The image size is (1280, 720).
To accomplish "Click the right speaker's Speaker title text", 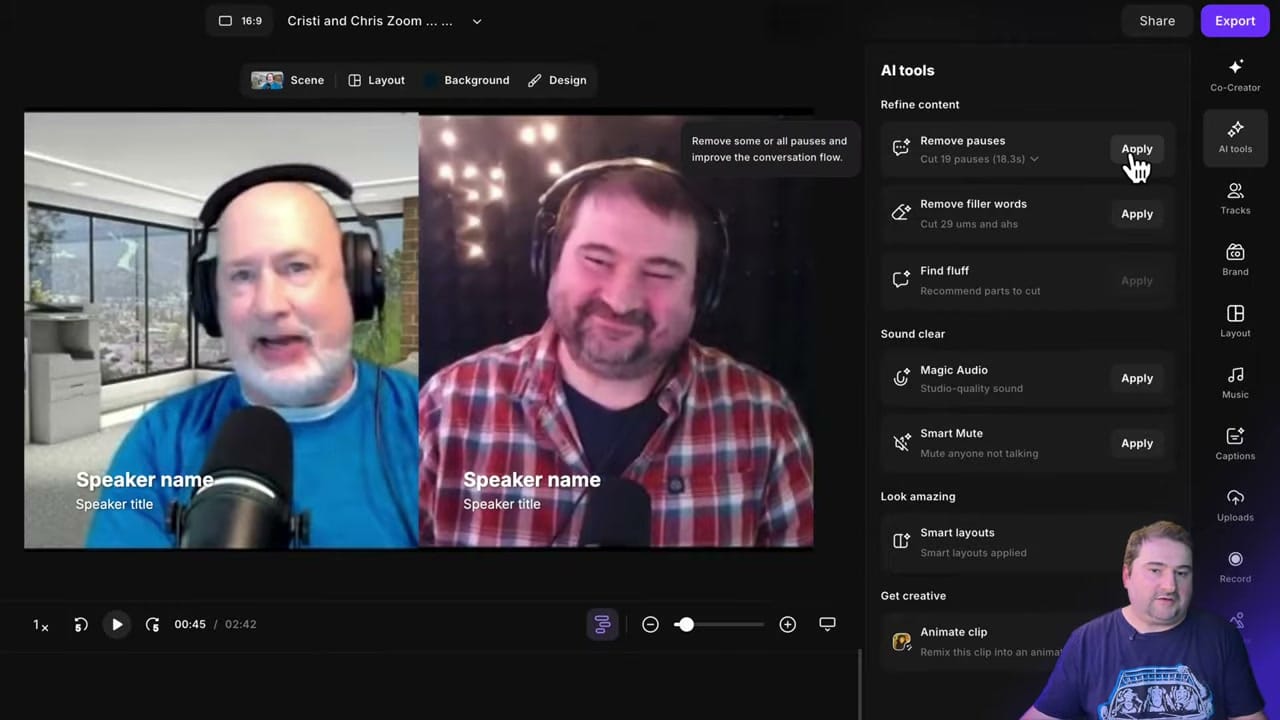I will tap(502, 504).
